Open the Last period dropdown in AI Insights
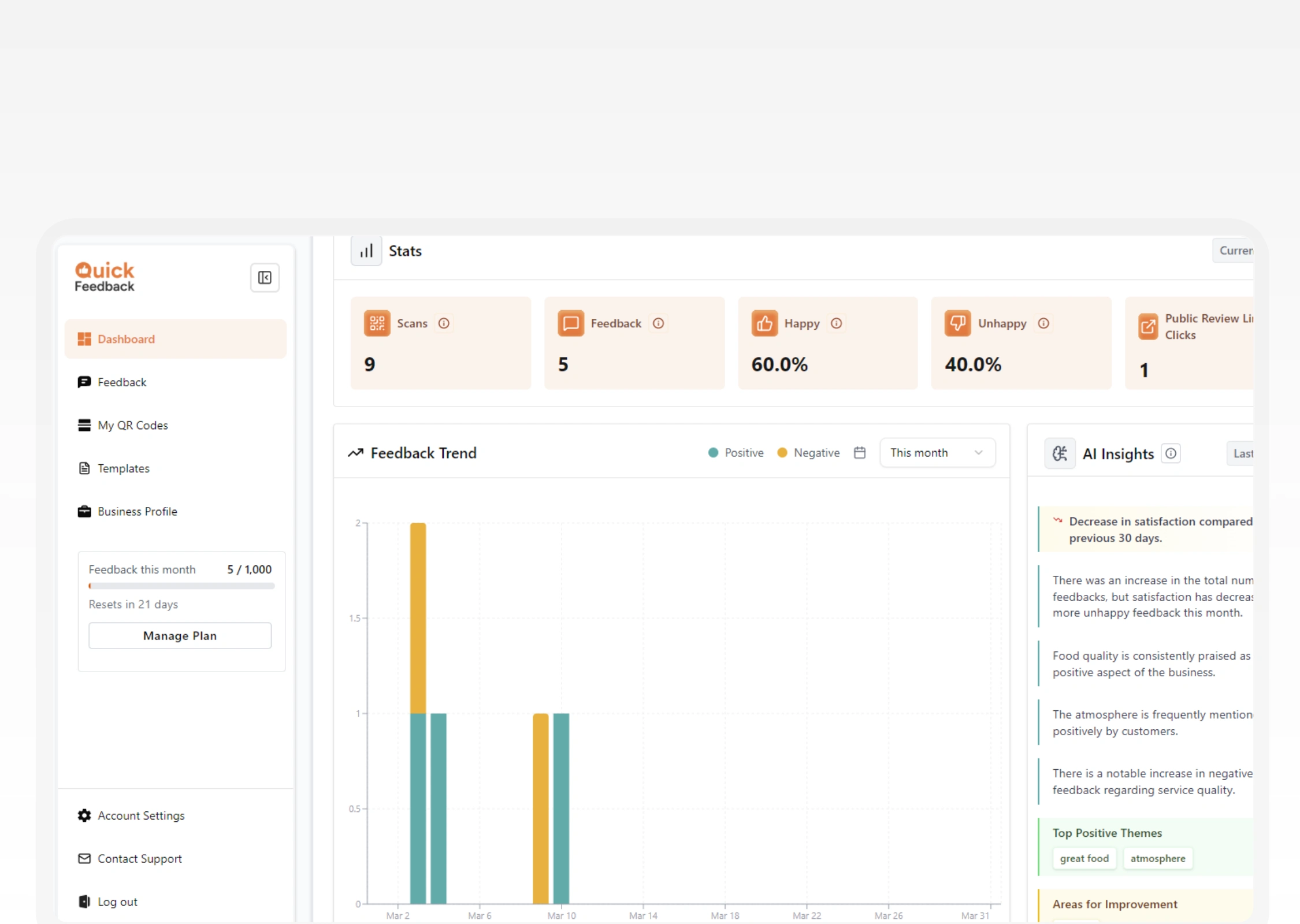The image size is (1300, 924). 1241,453
